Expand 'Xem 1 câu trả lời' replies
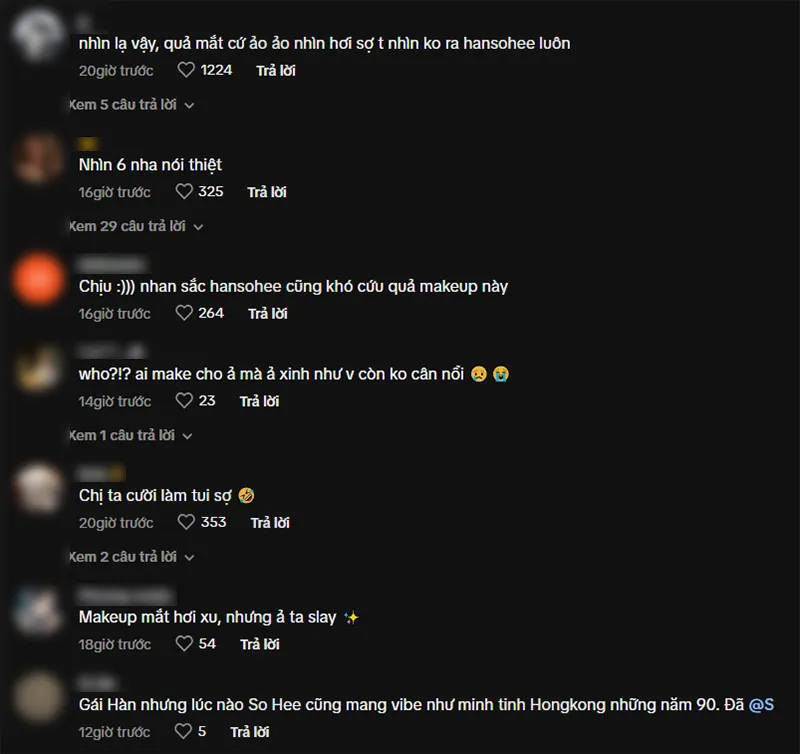Image resolution: width=800 pixels, height=754 pixels. [131, 436]
